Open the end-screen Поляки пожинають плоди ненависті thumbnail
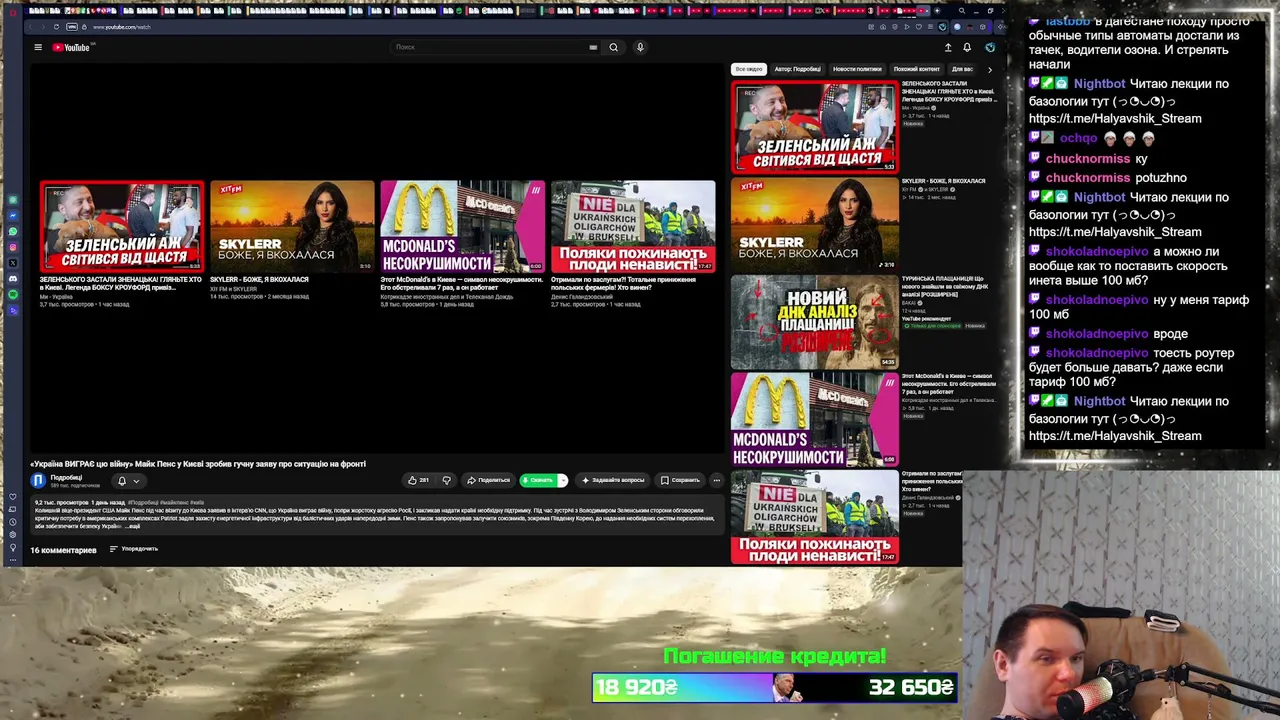Viewport: 1280px width, 720px height. 633,226
